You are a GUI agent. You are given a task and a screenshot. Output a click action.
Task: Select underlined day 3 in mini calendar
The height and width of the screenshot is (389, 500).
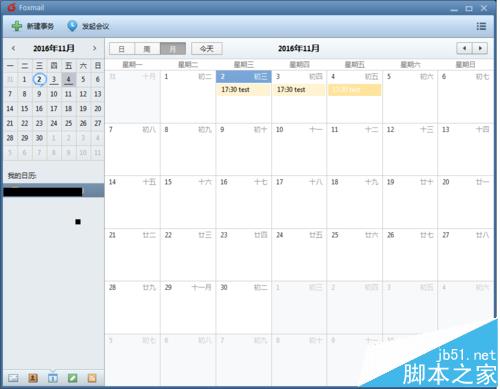point(54,79)
